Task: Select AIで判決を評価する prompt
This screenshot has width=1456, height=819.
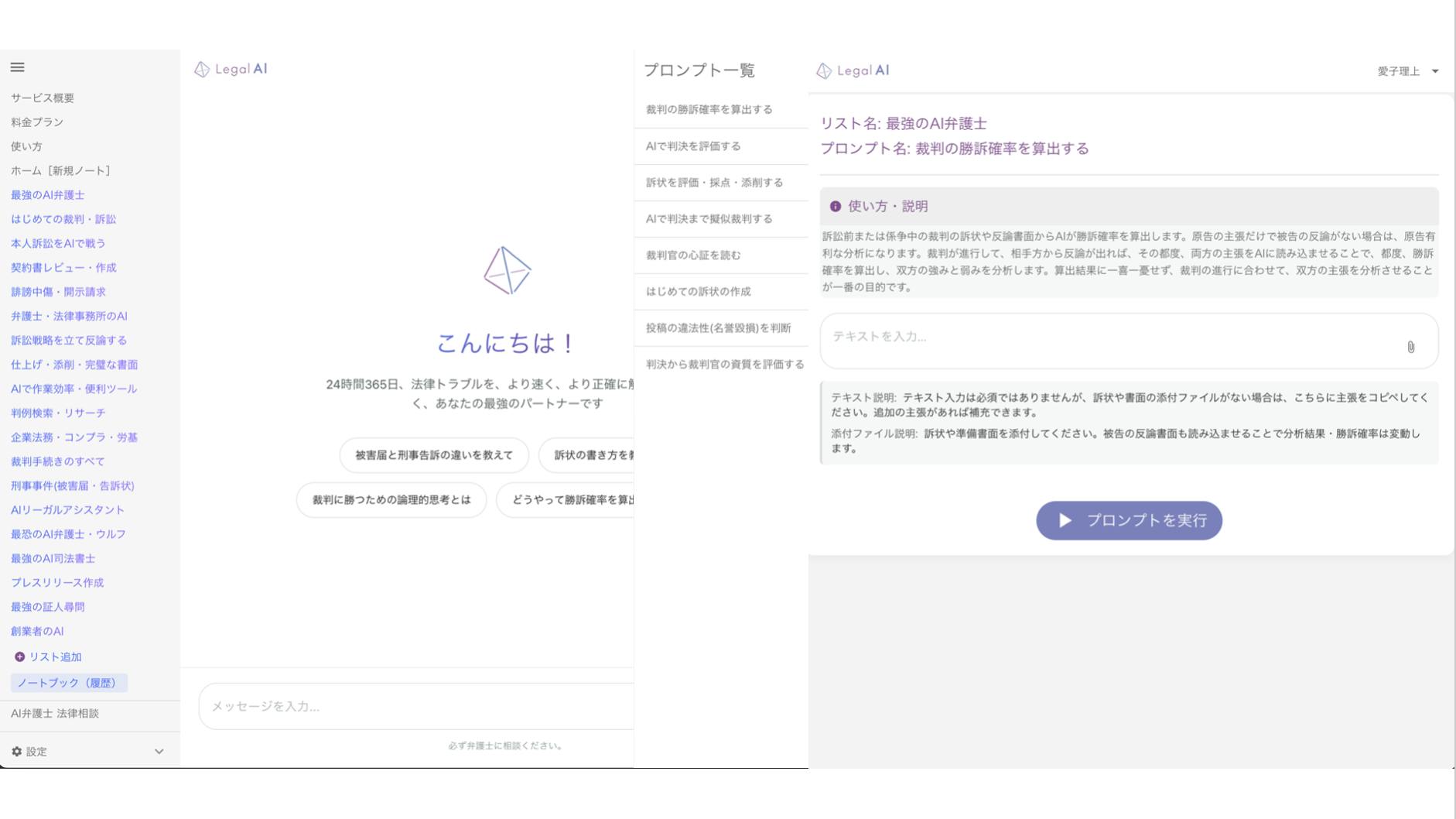Action: coord(692,146)
